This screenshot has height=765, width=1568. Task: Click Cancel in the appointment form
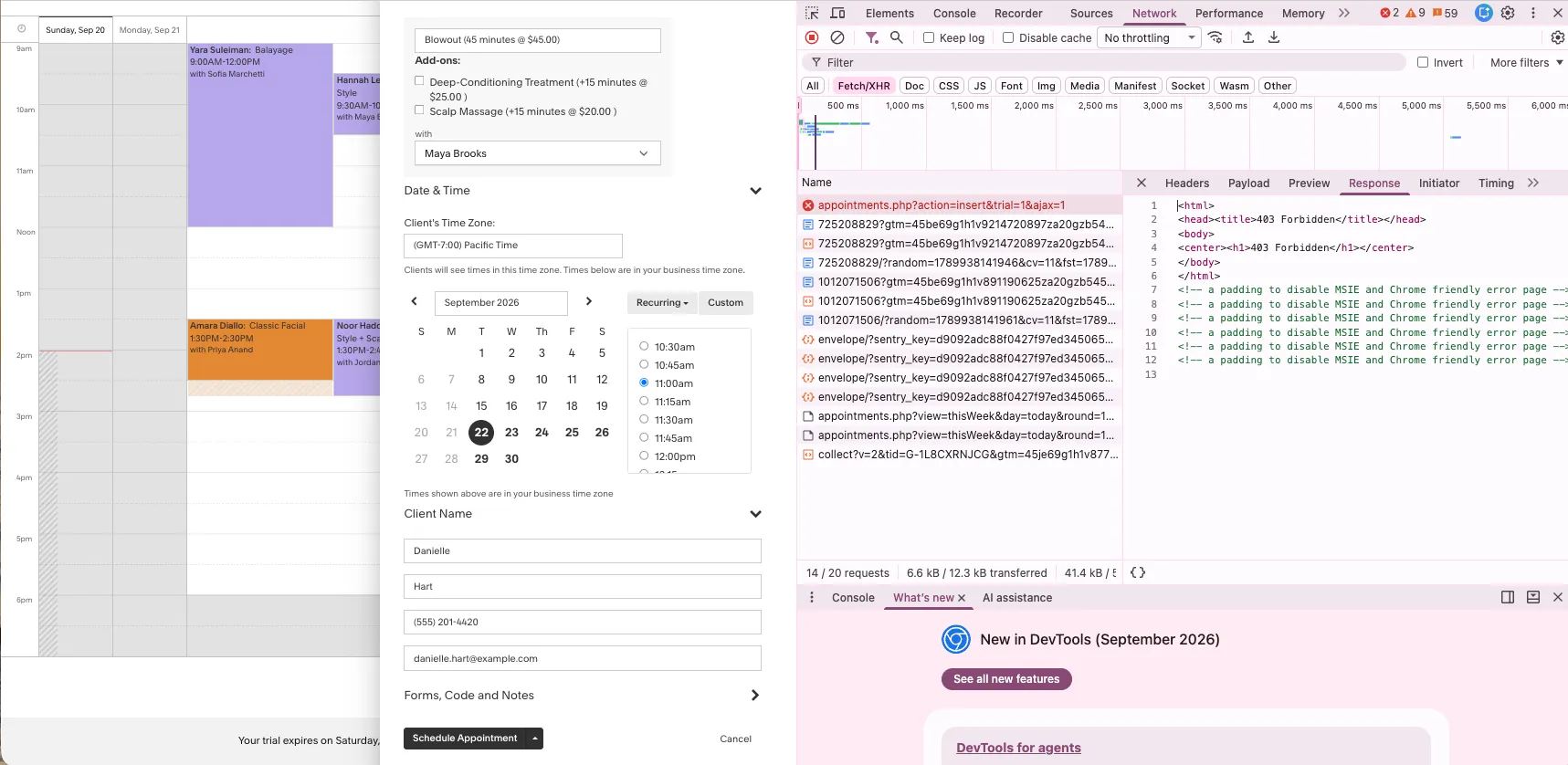735,739
